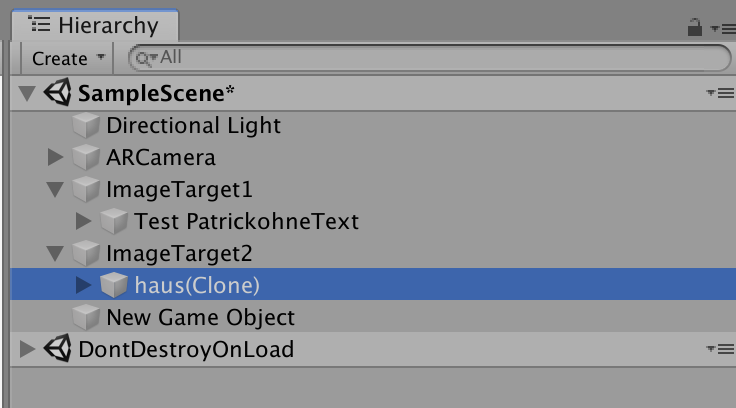Click the Unity logo icon beside SampleScene
736x408 pixels.
pos(58,94)
